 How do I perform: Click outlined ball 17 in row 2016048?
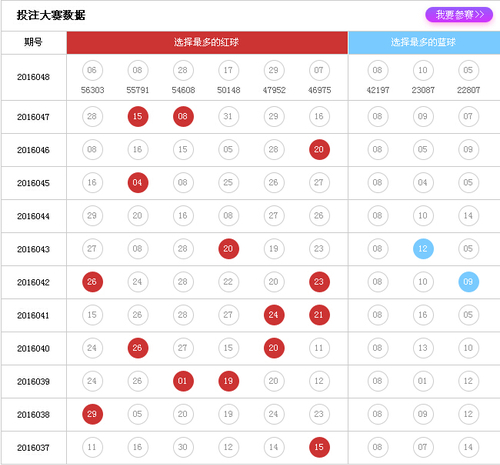pos(228,70)
